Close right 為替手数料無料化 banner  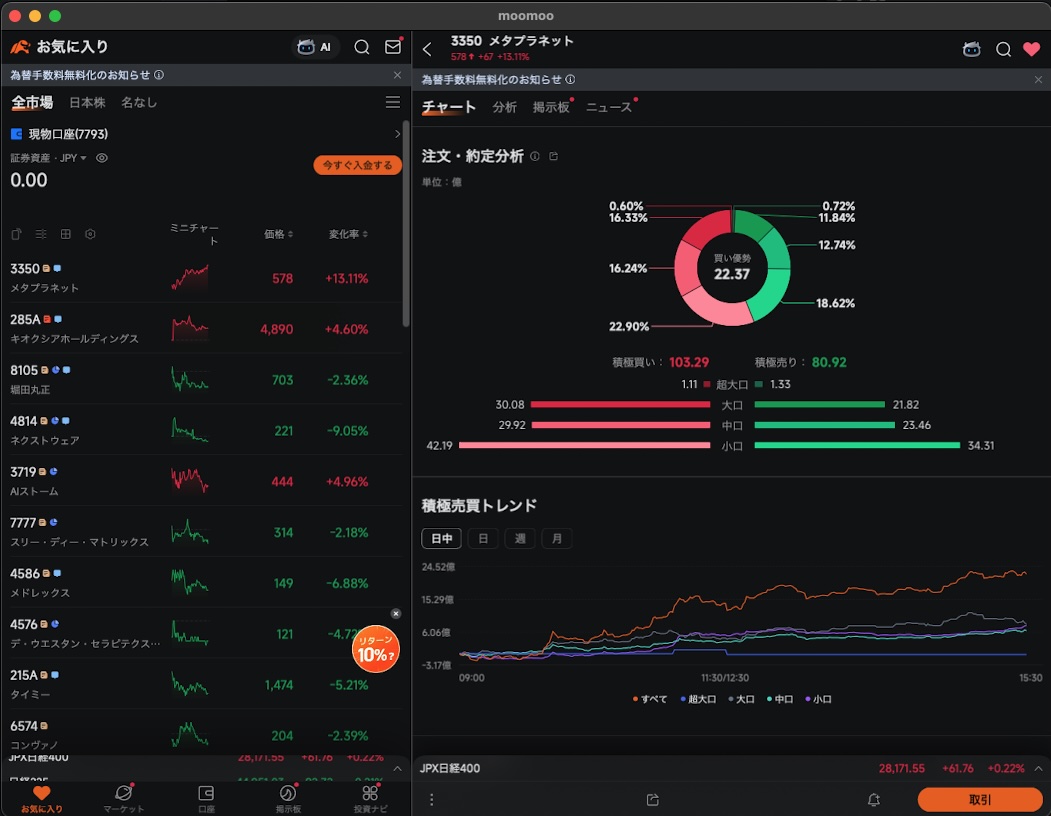pyautogui.click(x=1038, y=79)
